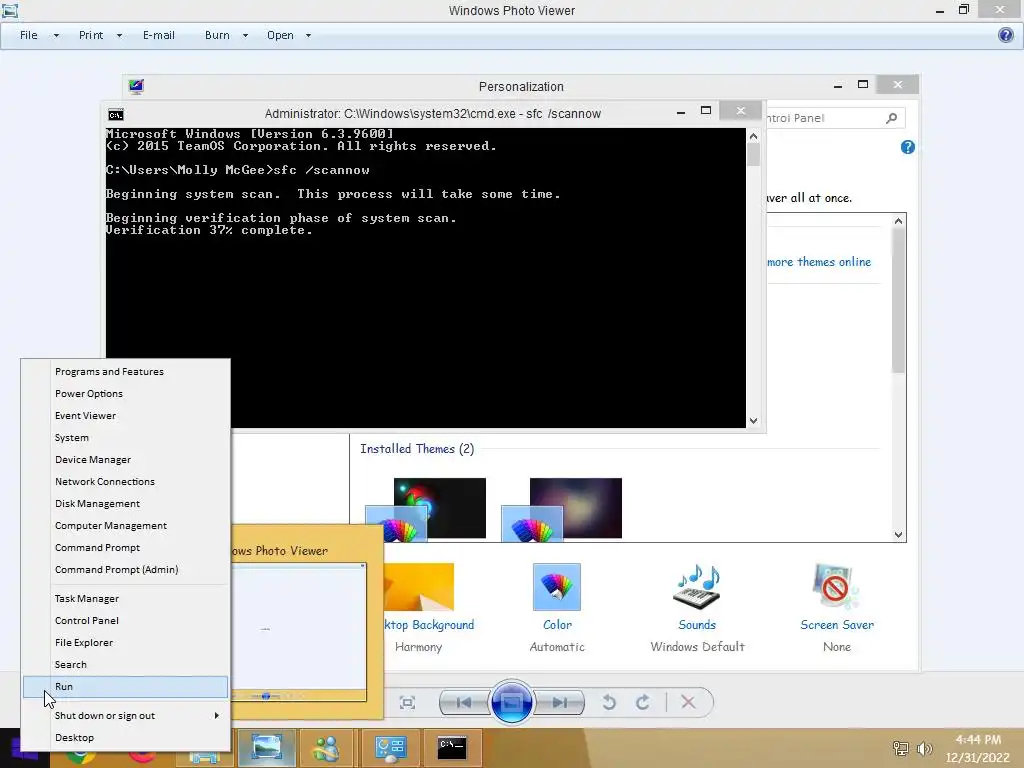This screenshot has width=1024, height=768.
Task: Click the Personalization help question mark icon
Action: point(908,148)
